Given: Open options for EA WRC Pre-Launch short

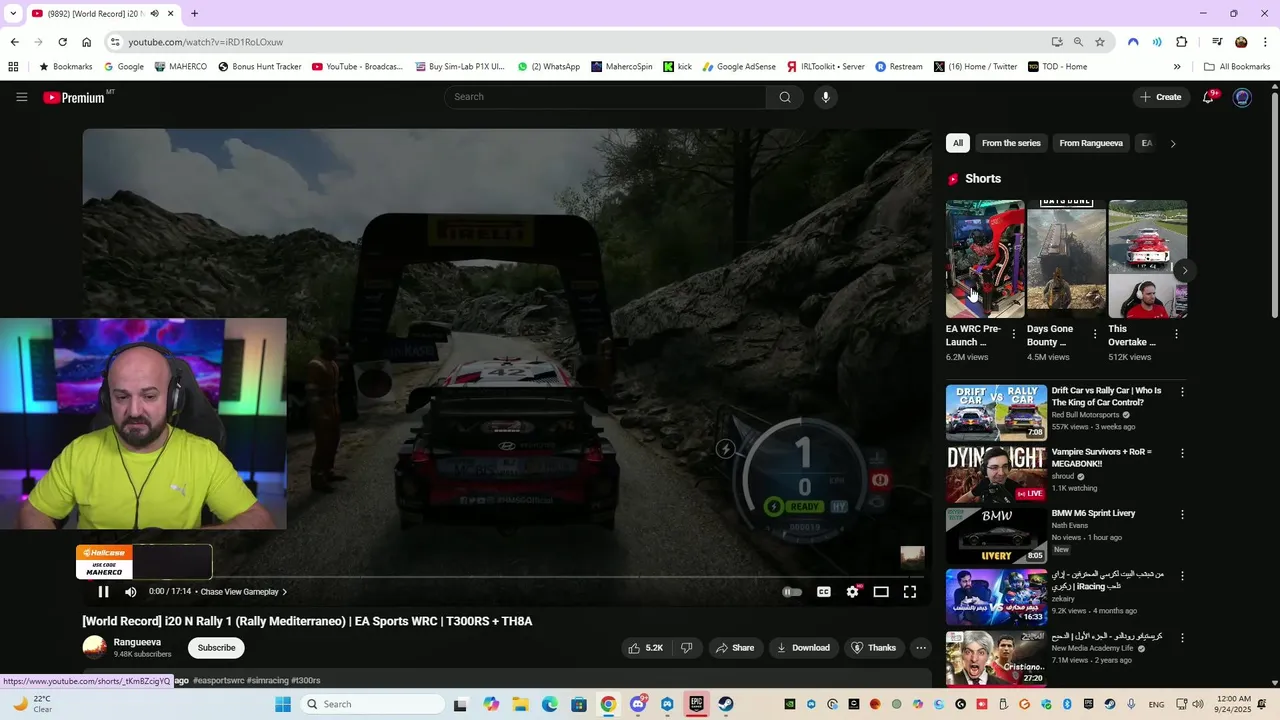Looking at the screenshot, I should [1014, 334].
